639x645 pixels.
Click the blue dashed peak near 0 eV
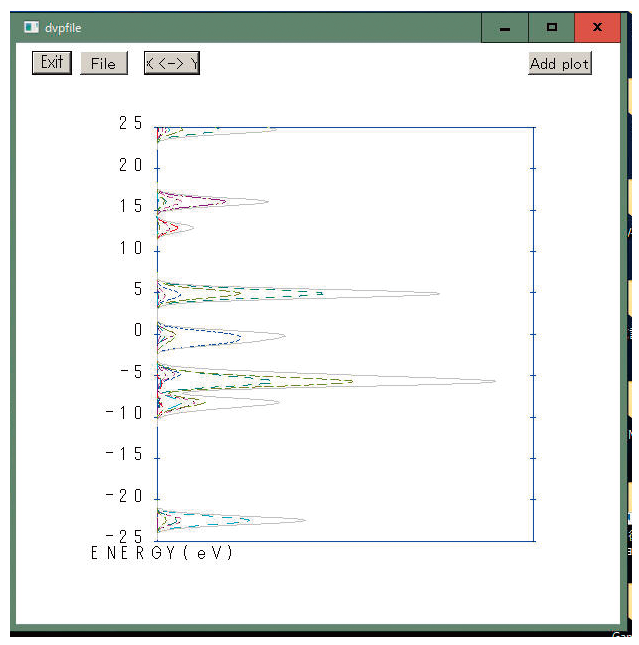(x=238, y=336)
